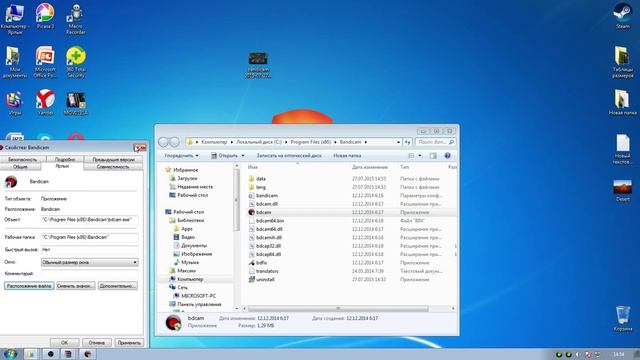Image resolution: width=640 pixels, height=360 pixels.
Task: Click OK in the properties dialog
Action: click(64, 342)
